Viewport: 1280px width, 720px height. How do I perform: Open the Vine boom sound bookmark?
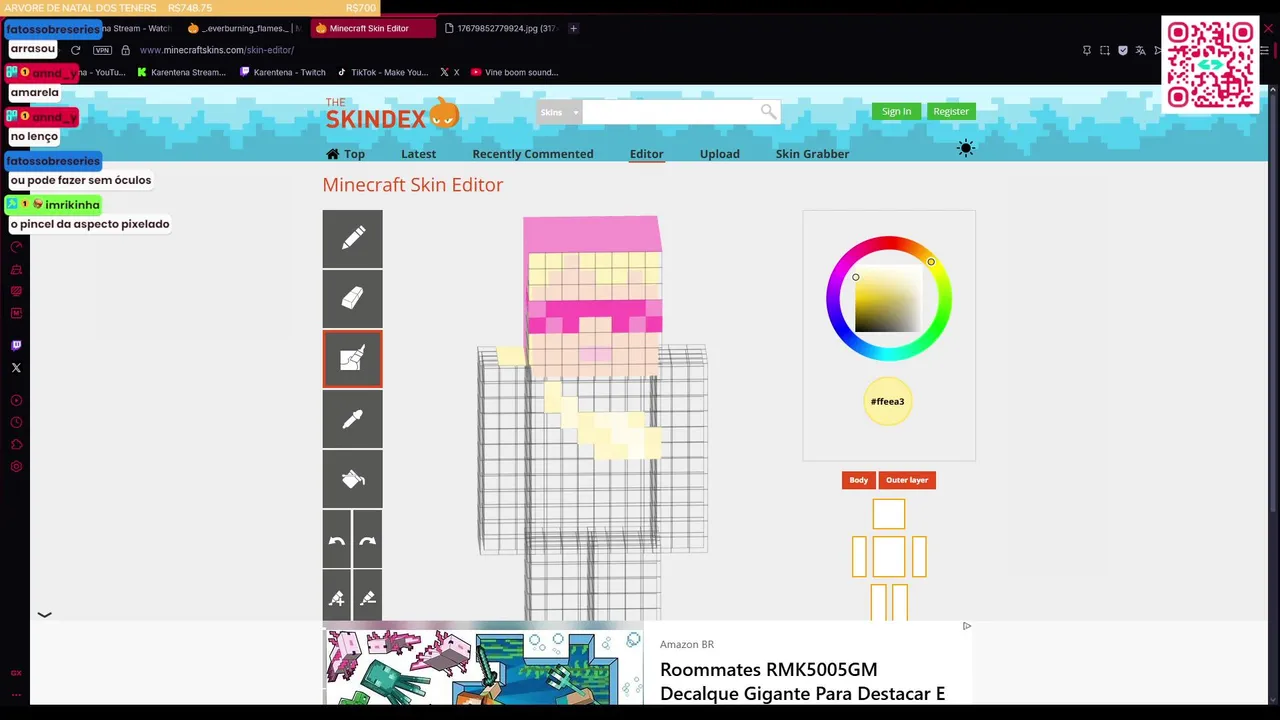tap(515, 72)
